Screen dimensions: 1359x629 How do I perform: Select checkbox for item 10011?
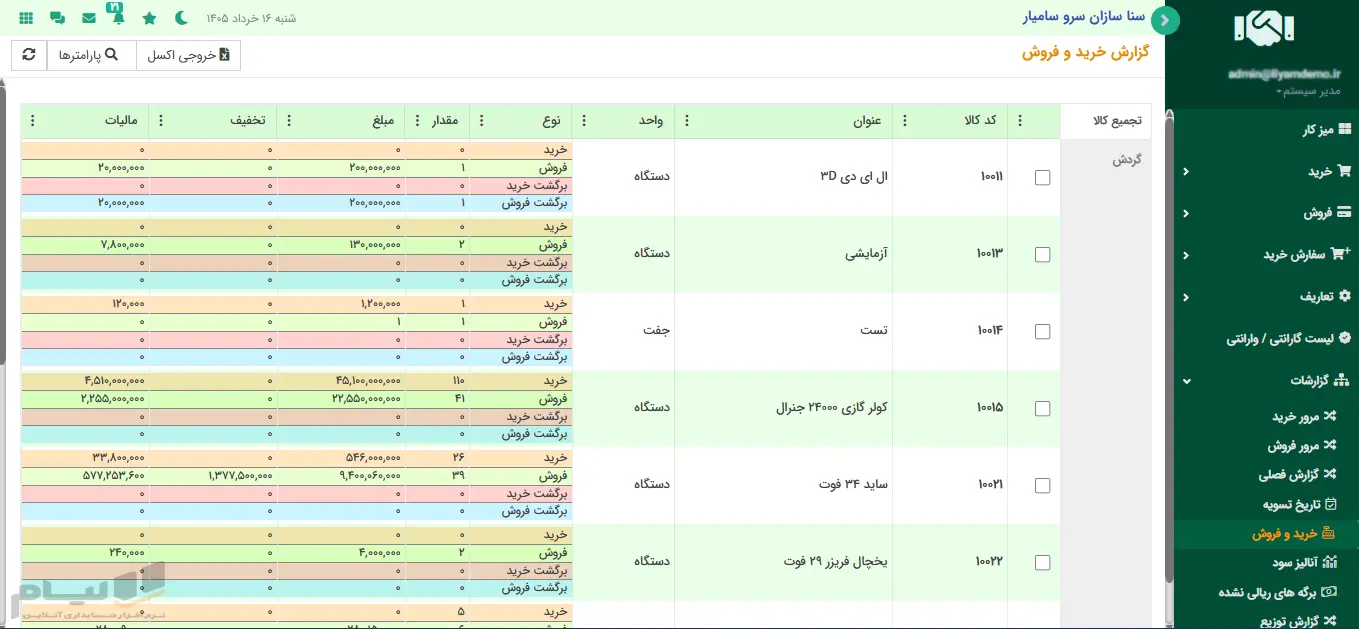(1042, 178)
